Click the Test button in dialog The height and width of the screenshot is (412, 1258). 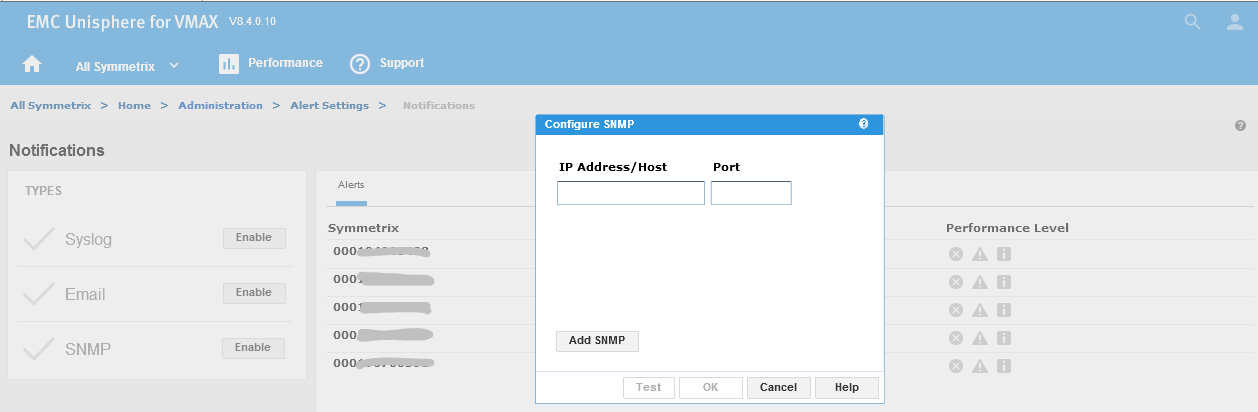pos(649,388)
